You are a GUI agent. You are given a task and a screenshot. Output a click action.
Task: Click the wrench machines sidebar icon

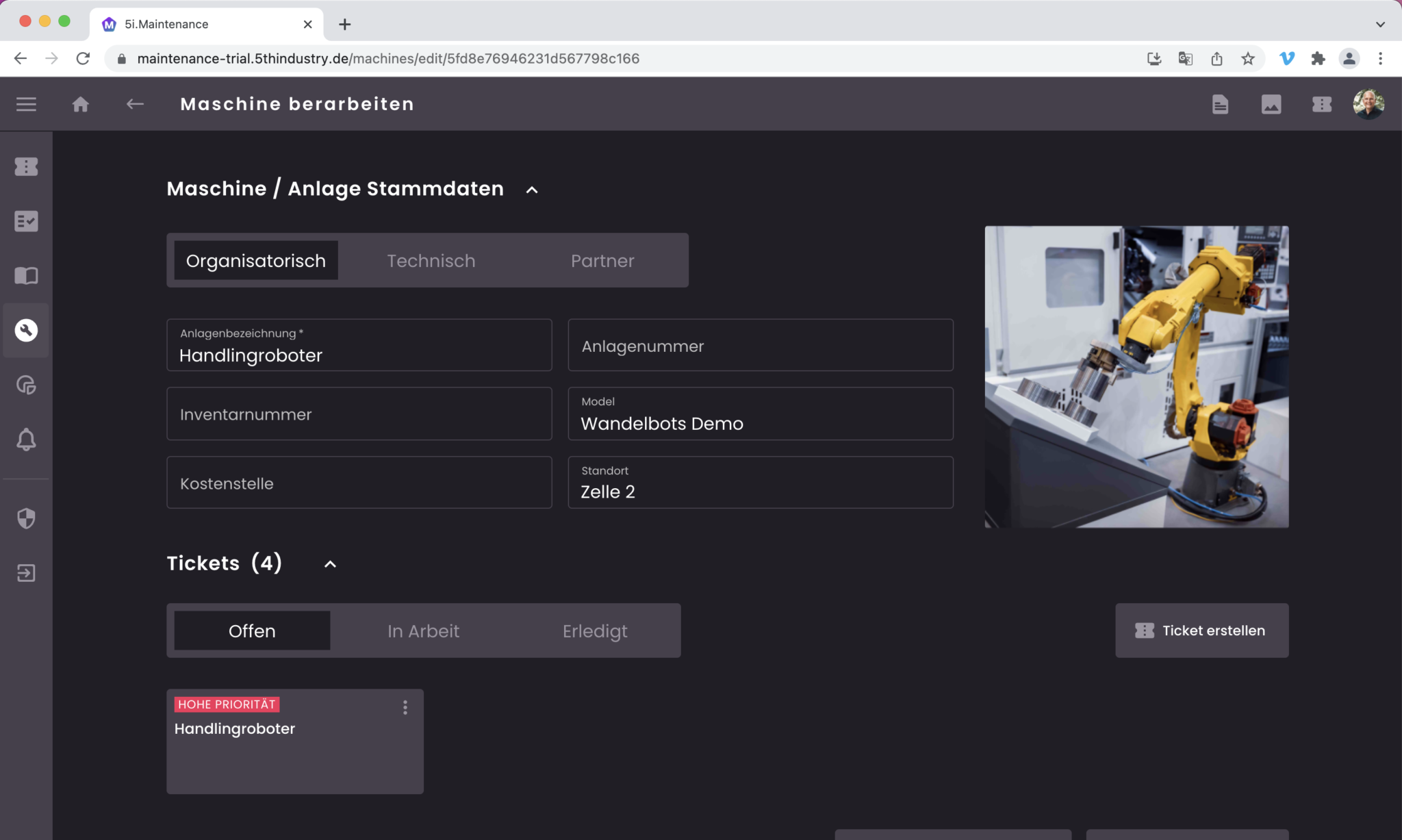point(26,331)
